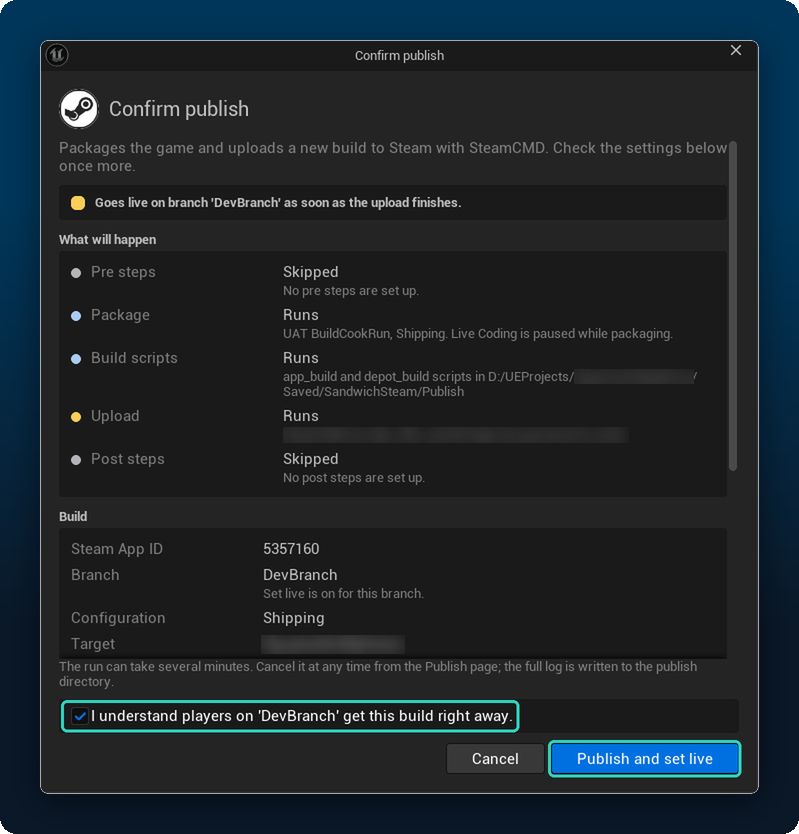This screenshot has width=799, height=834.
Task: Click the 'Upload' row label
Action: coord(115,416)
